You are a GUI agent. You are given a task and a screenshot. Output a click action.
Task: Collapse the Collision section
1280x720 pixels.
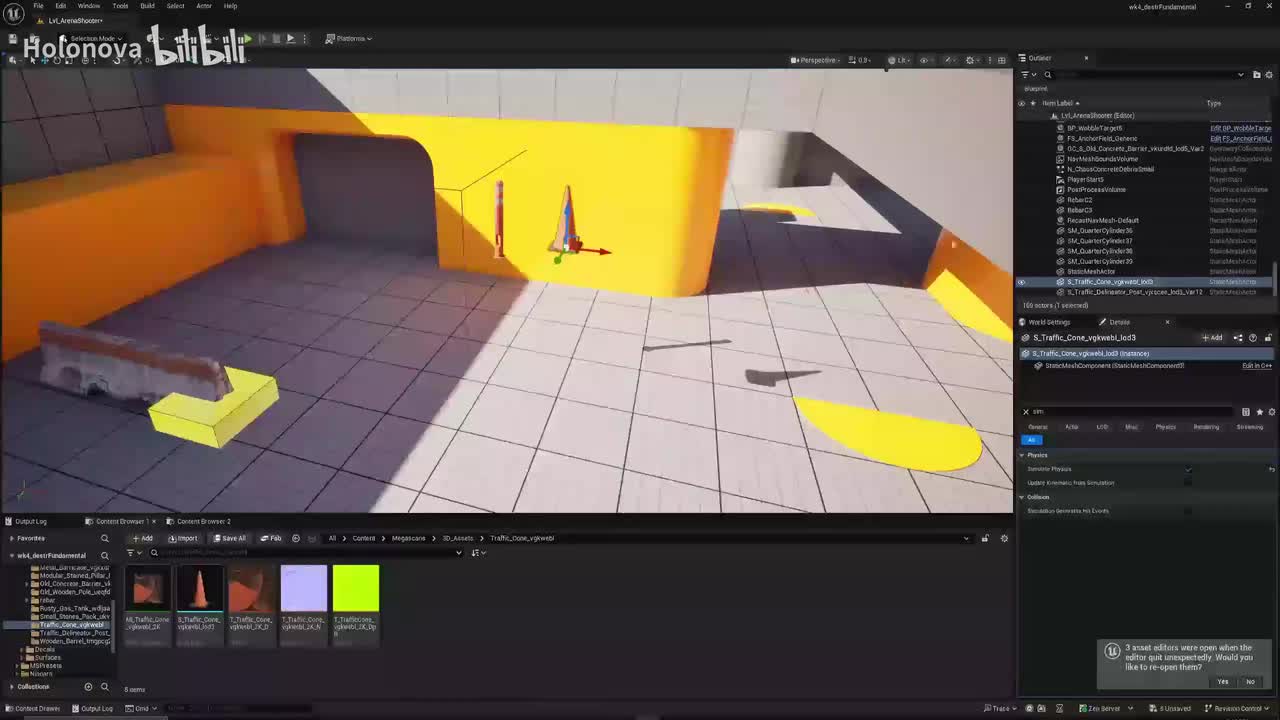(1022, 497)
